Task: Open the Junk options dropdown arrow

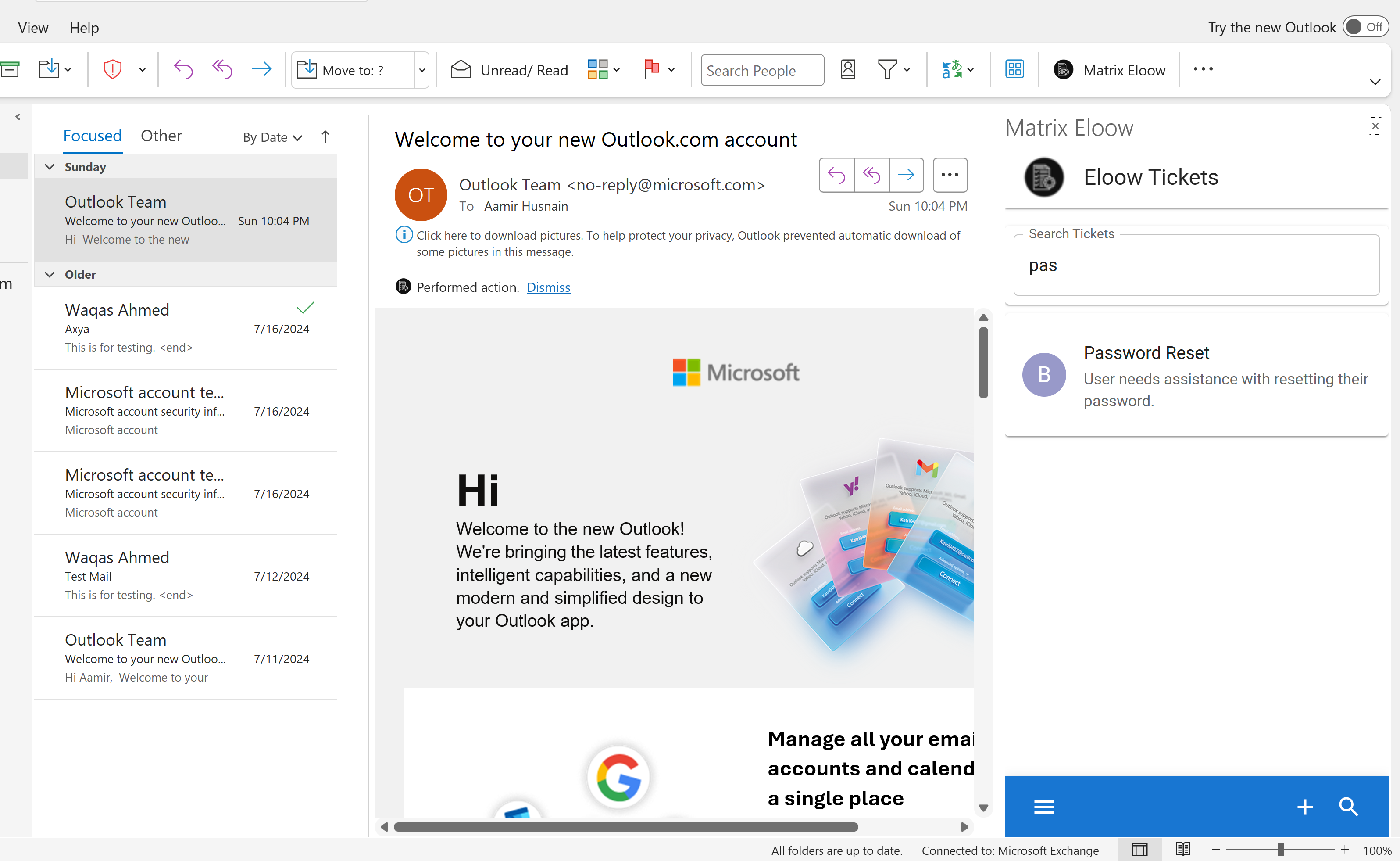Action: click(142, 69)
